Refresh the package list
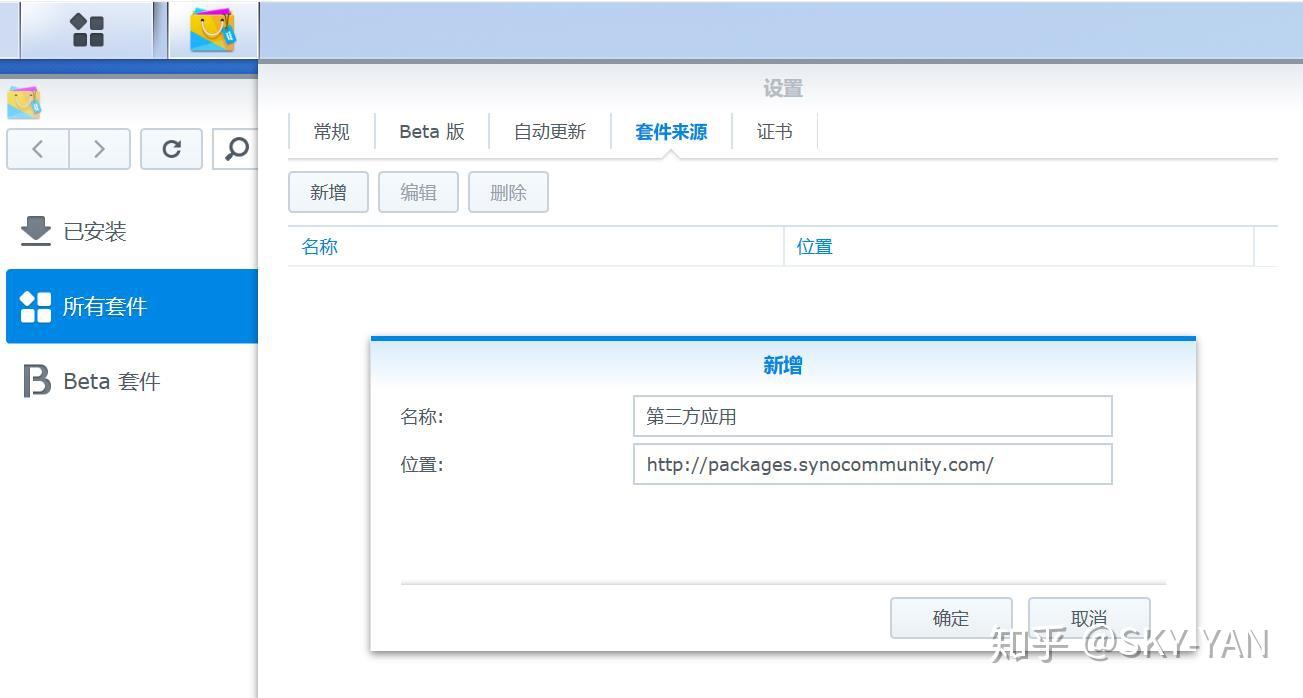 (x=170, y=148)
